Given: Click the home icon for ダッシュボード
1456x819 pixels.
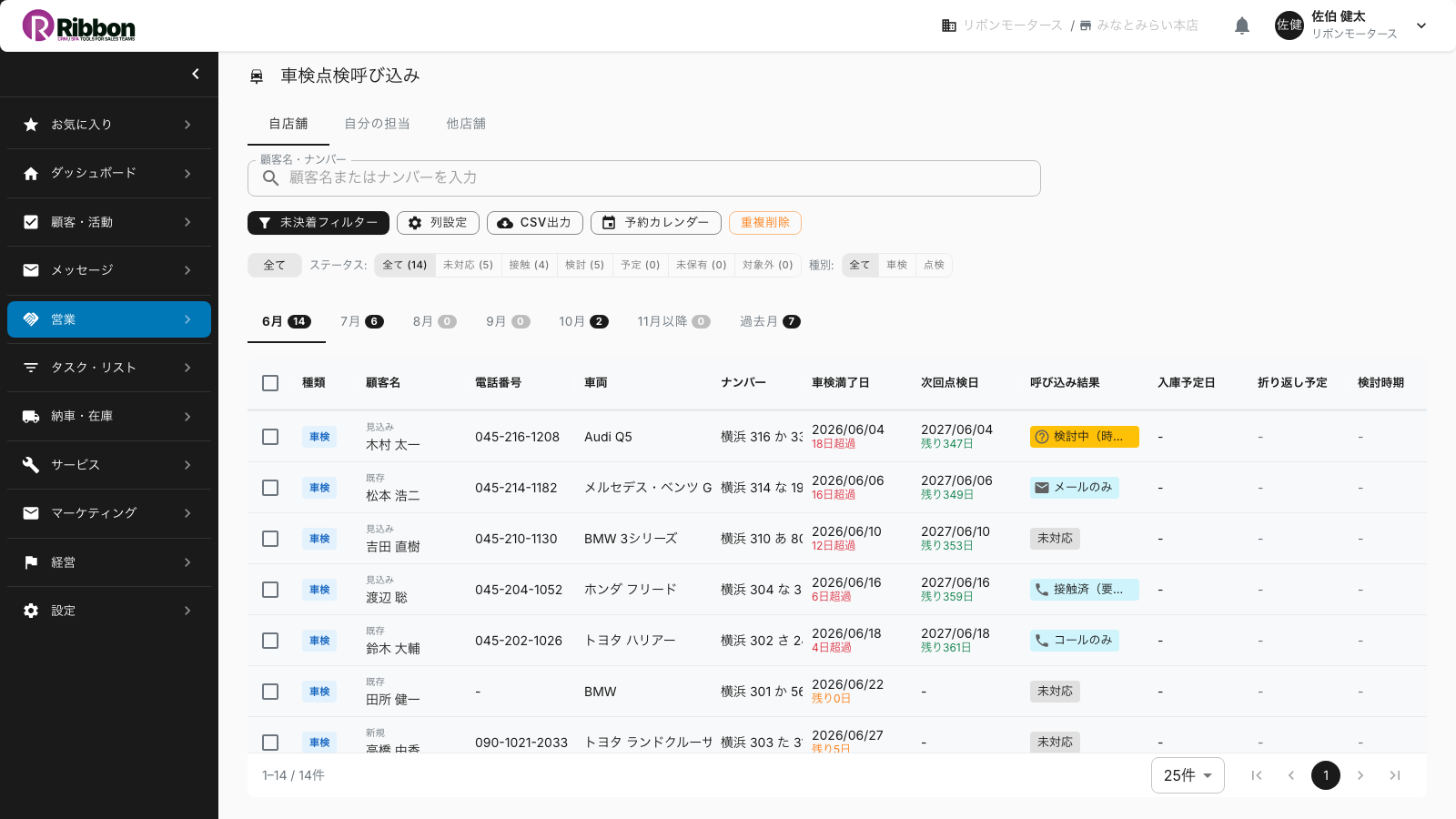Looking at the screenshot, I should tap(31, 173).
